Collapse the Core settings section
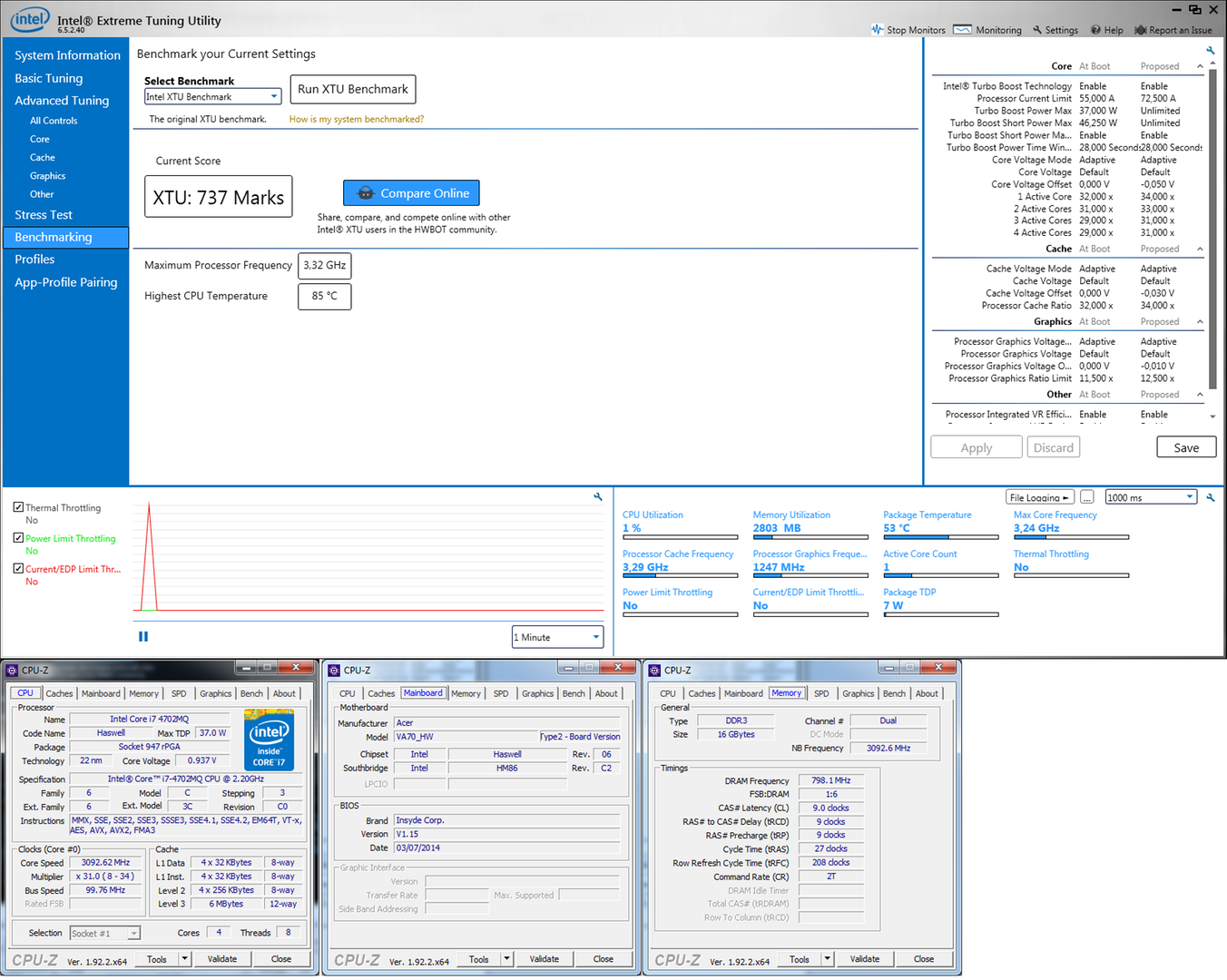Image resolution: width=1227 pixels, height=980 pixels. pyautogui.click(x=1200, y=66)
